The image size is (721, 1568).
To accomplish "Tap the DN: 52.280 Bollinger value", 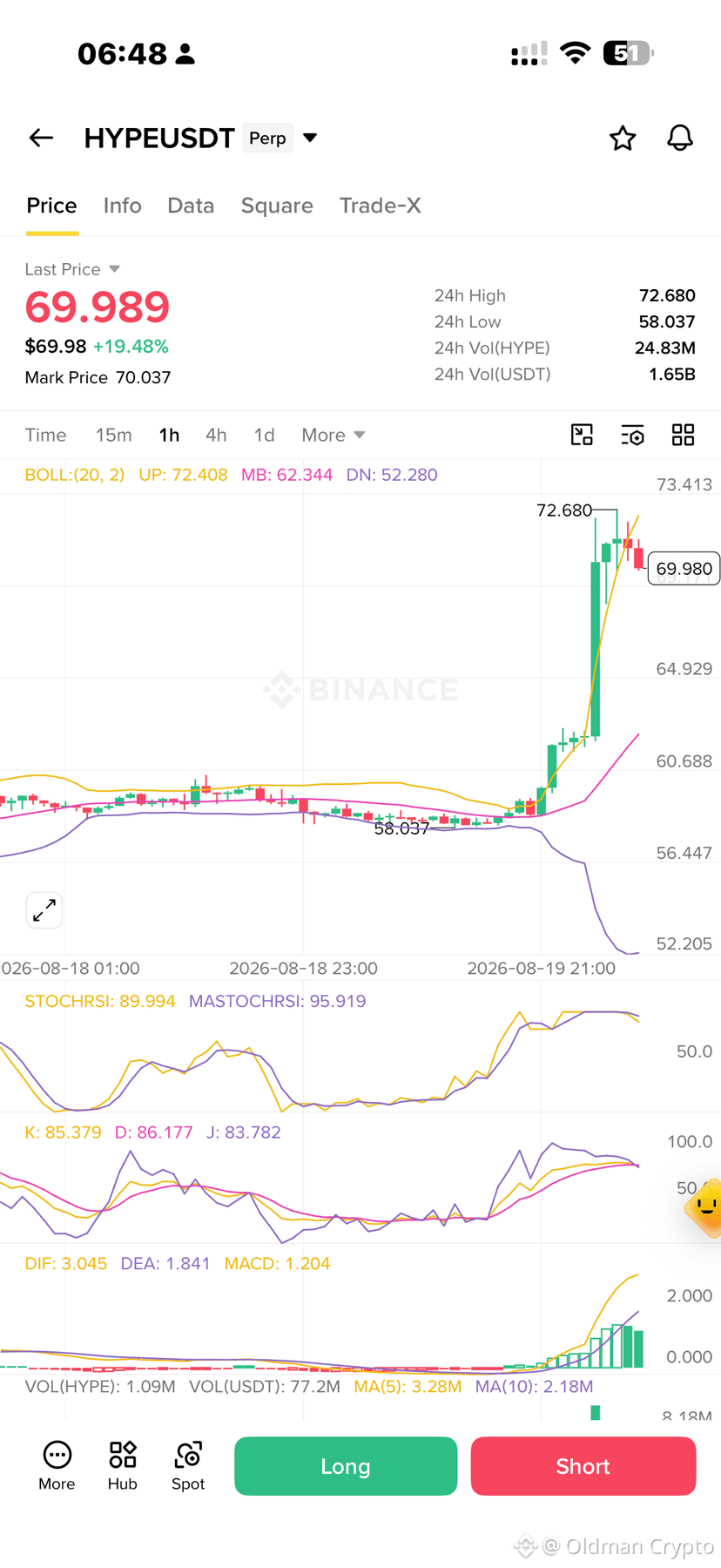I will 392,475.
